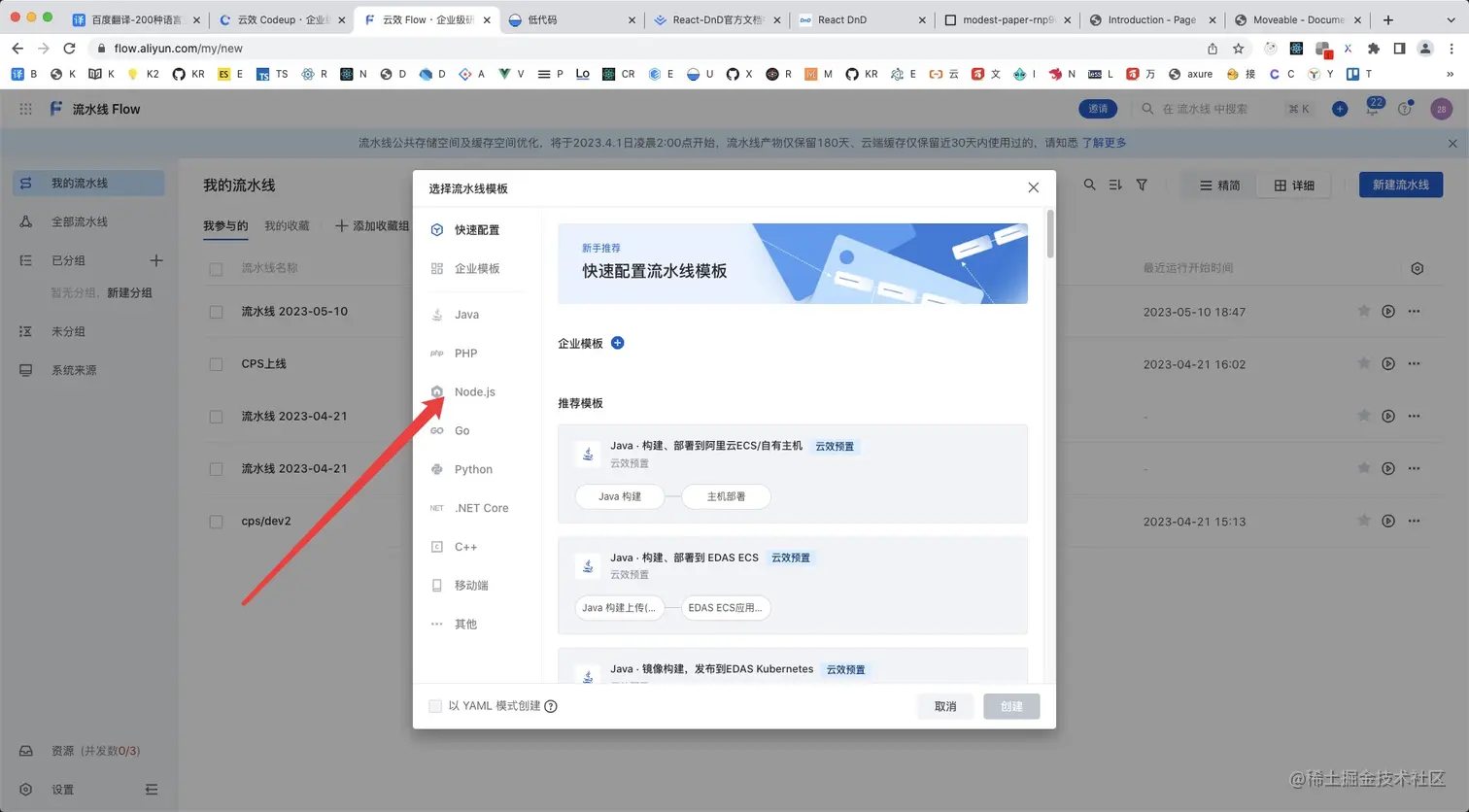Click the template dialog scrollbar

click(1050, 234)
